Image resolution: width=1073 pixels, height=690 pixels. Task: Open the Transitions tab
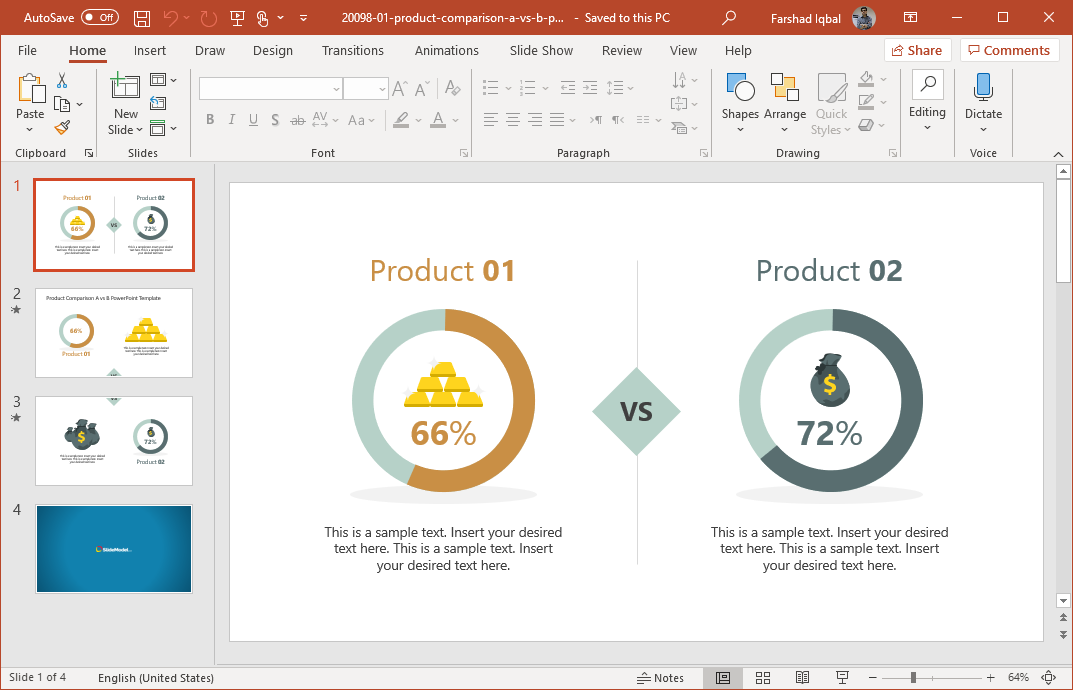(x=352, y=51)
